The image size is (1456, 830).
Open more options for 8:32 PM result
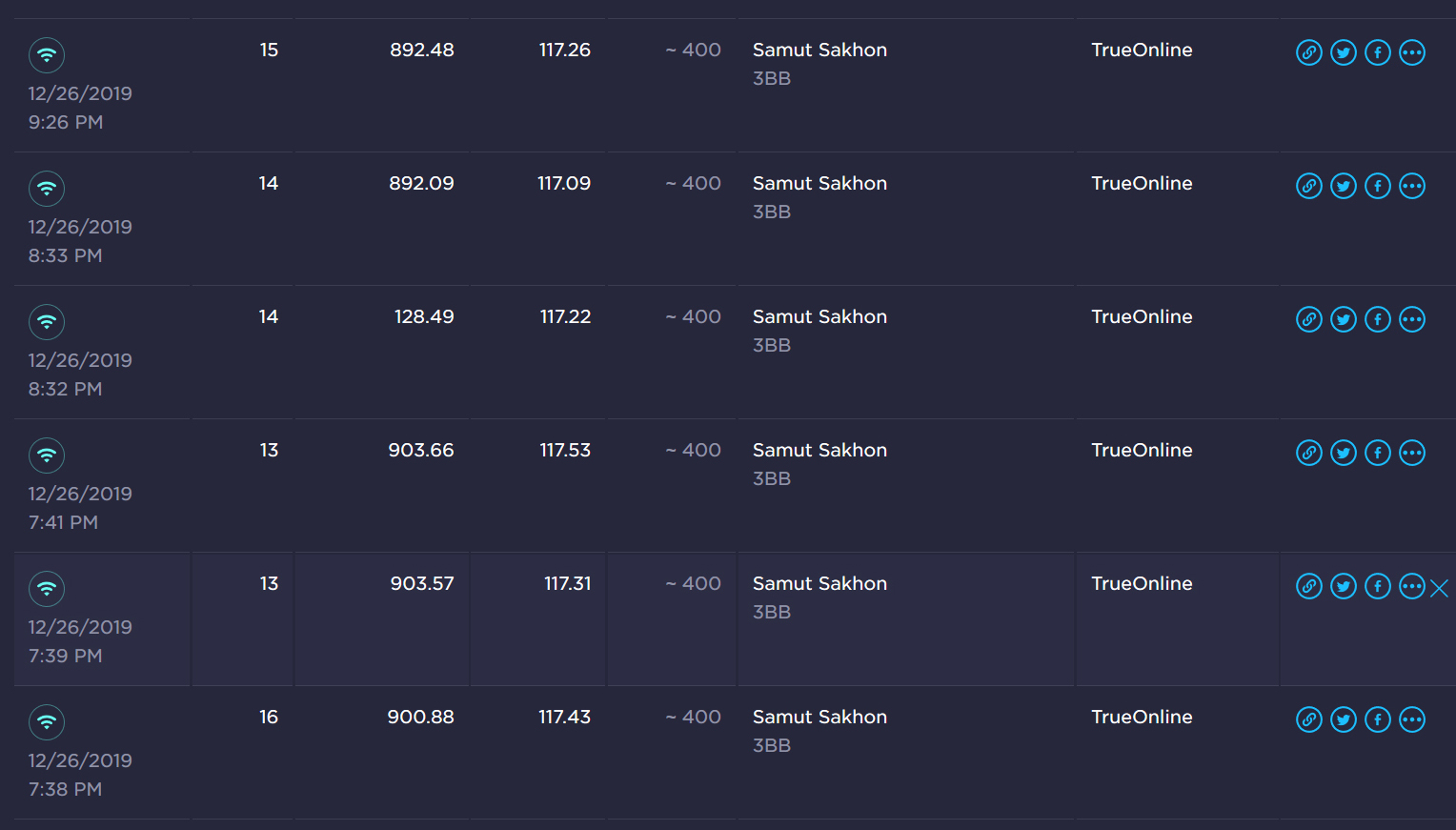click(x=1412, y=319)
